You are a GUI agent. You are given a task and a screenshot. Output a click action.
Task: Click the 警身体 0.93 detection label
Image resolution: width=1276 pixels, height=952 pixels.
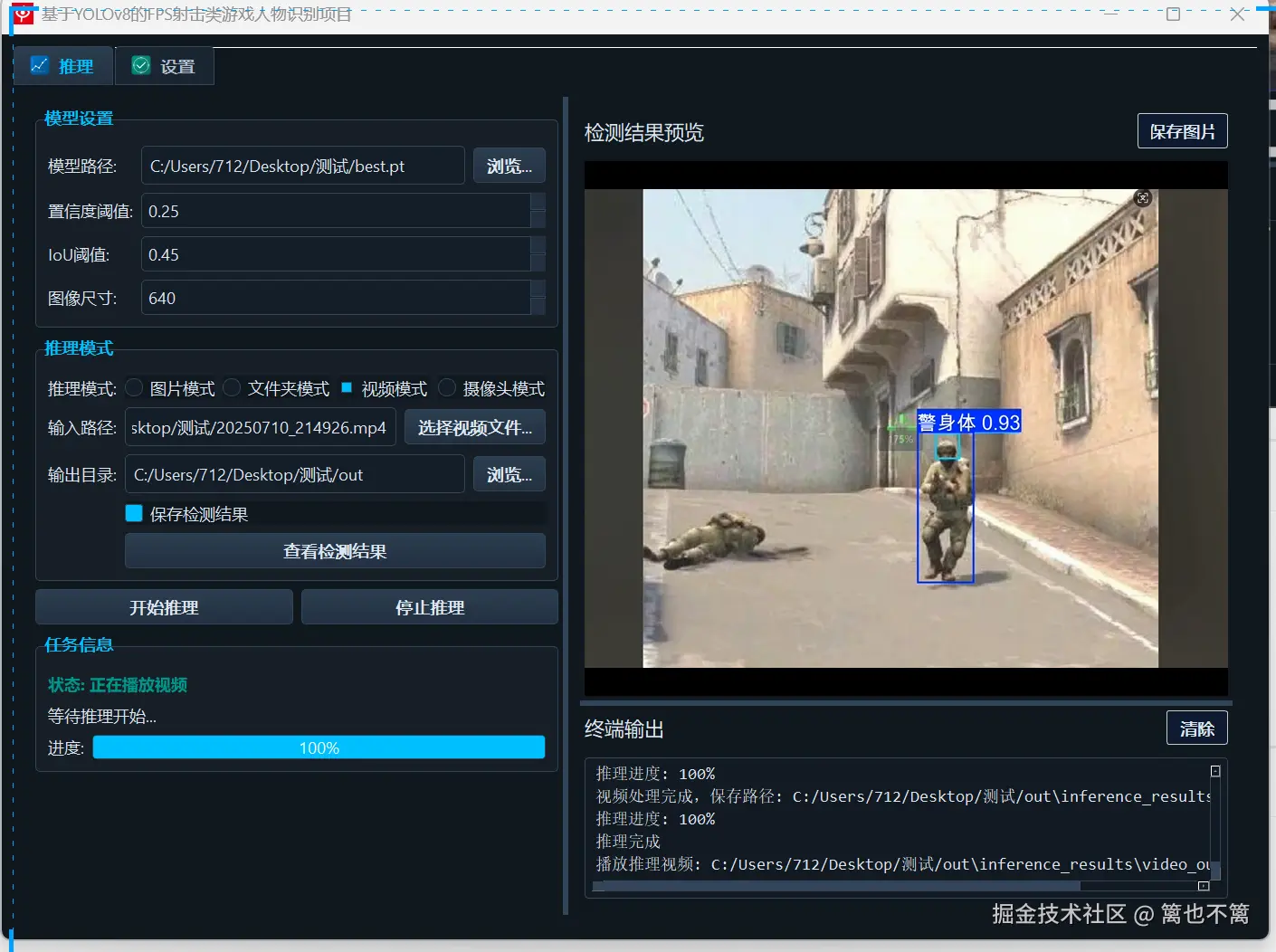969,423
